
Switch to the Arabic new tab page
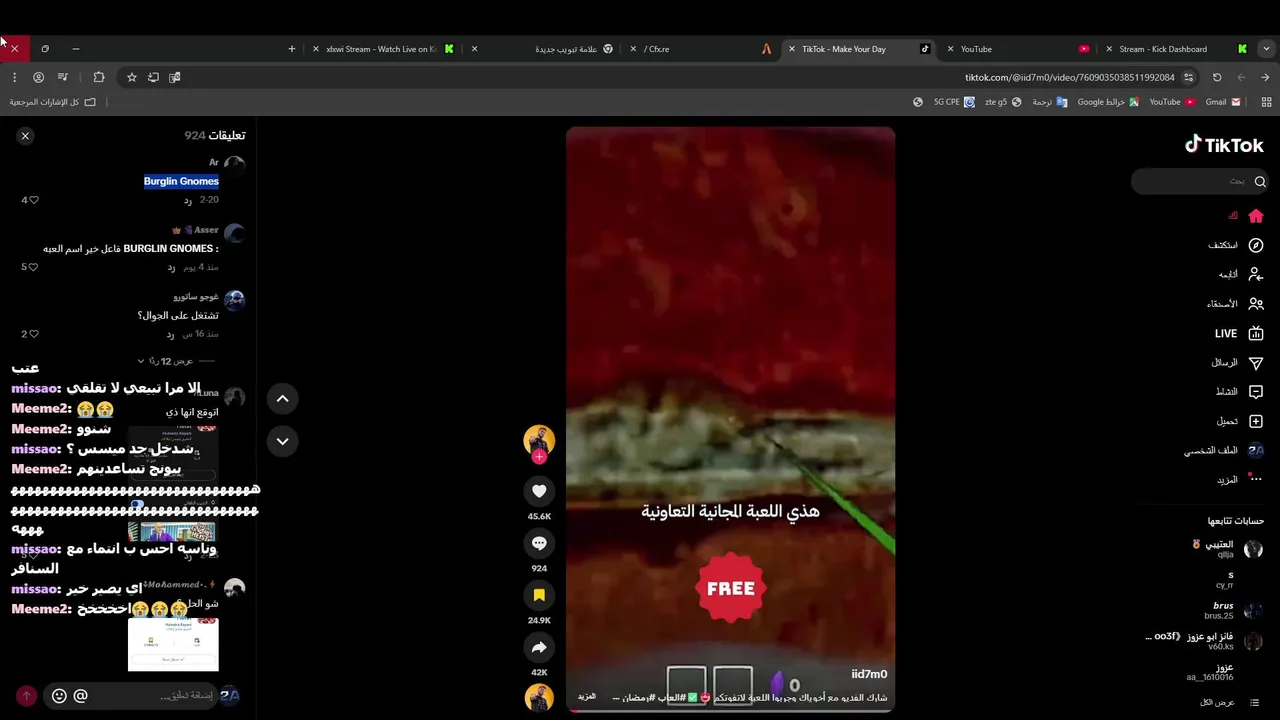541,49
